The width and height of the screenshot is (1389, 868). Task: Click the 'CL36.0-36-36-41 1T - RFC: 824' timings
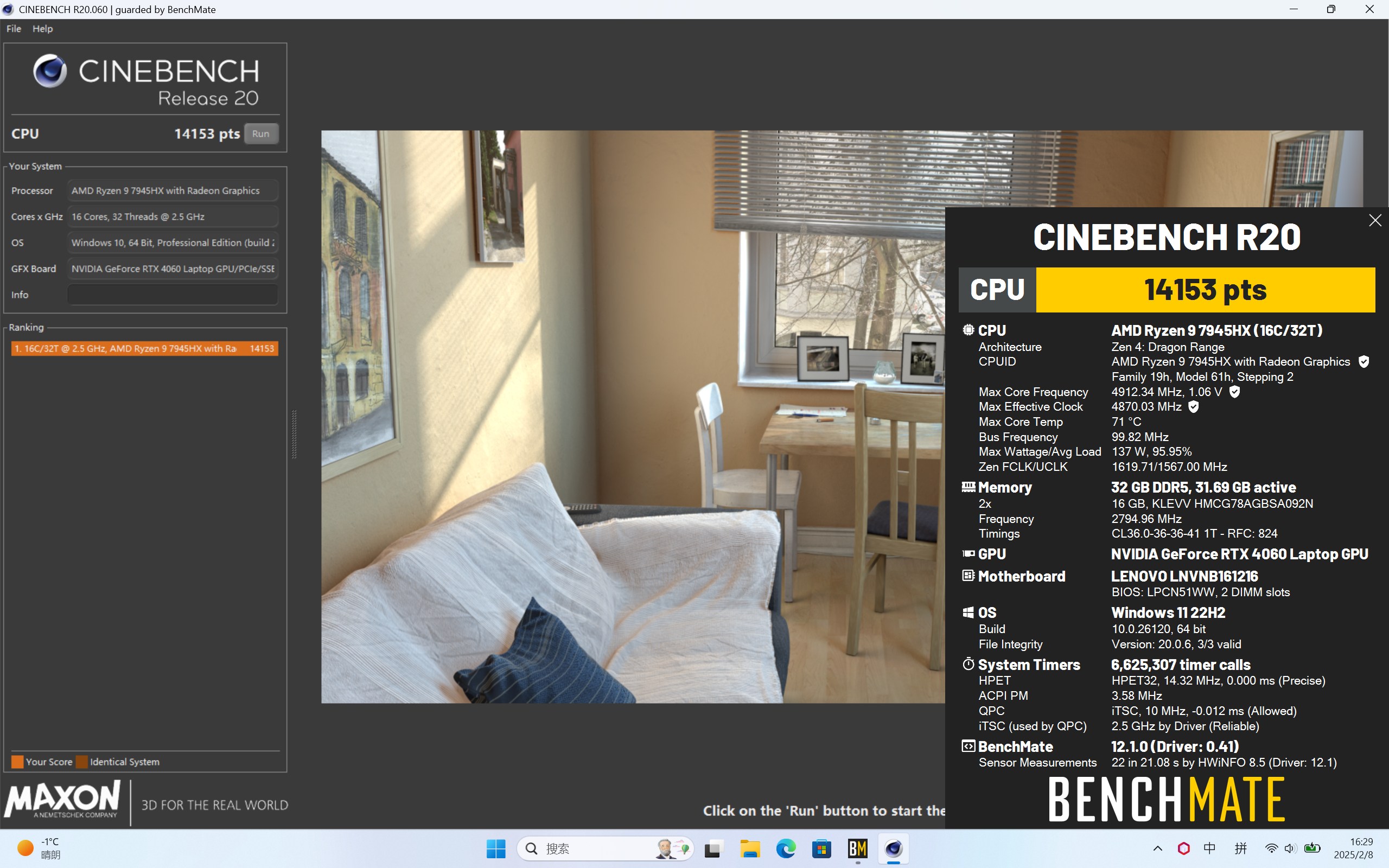coord(1194,533)
